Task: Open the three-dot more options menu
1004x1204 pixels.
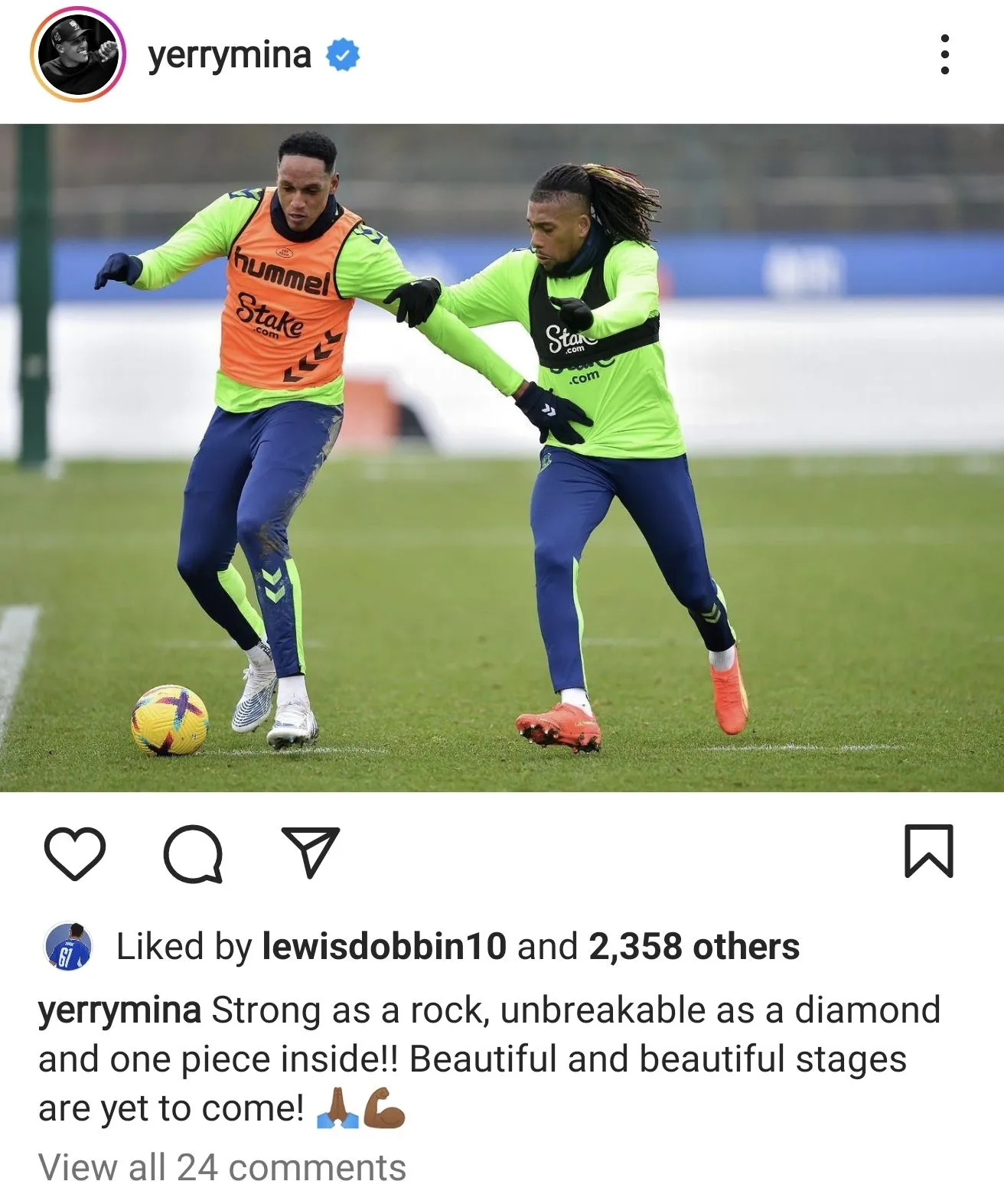Action: click(945, 54)
